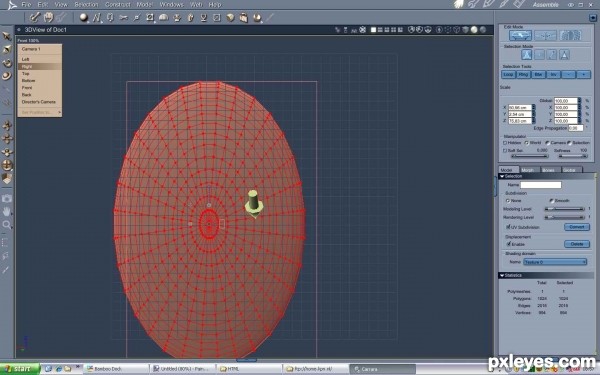
Task: Click the sphere primitive icon in top toolbar
Action: tap(83, 17)
